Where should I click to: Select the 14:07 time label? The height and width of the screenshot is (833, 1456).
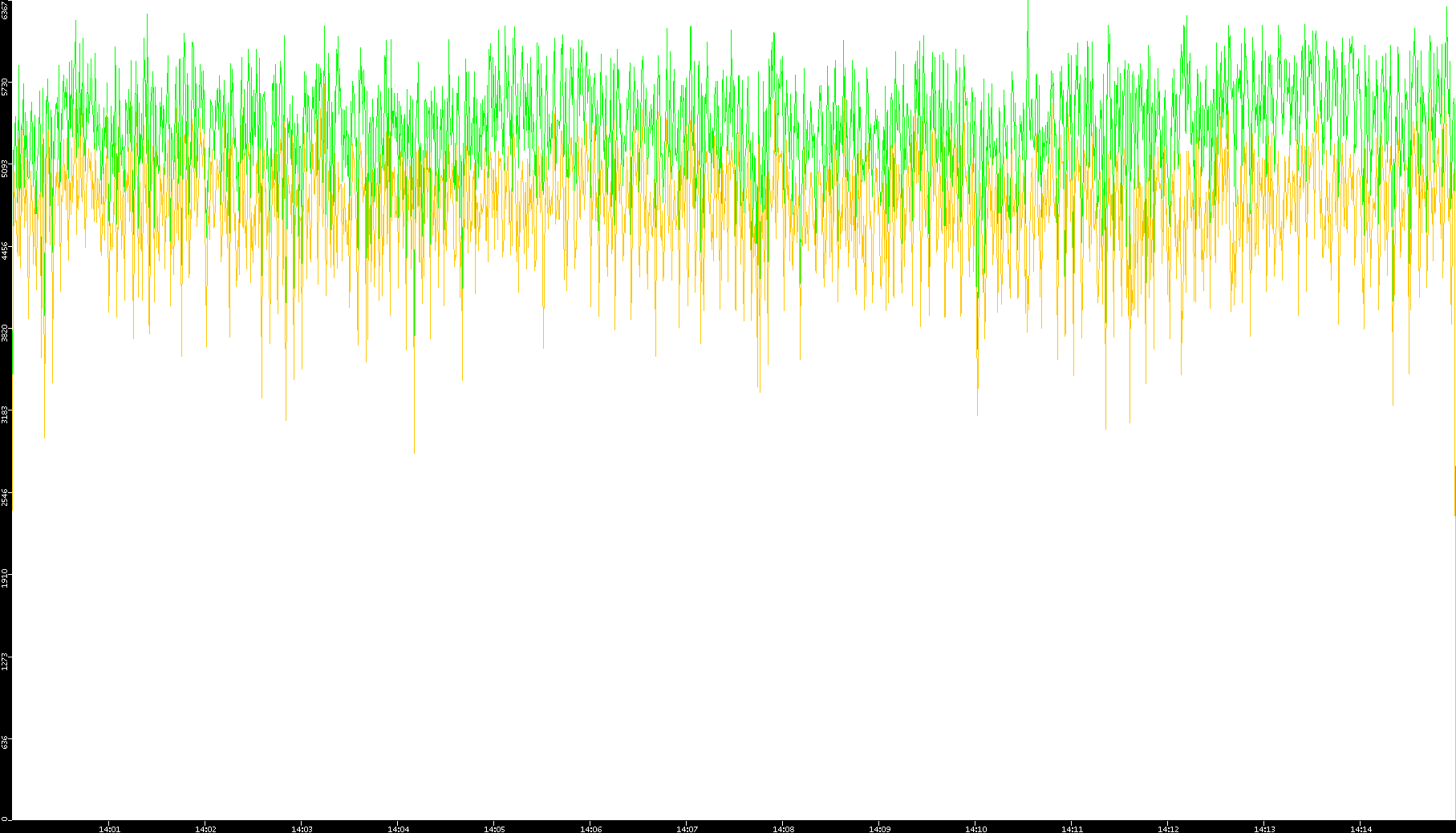[x=687, y=829]
